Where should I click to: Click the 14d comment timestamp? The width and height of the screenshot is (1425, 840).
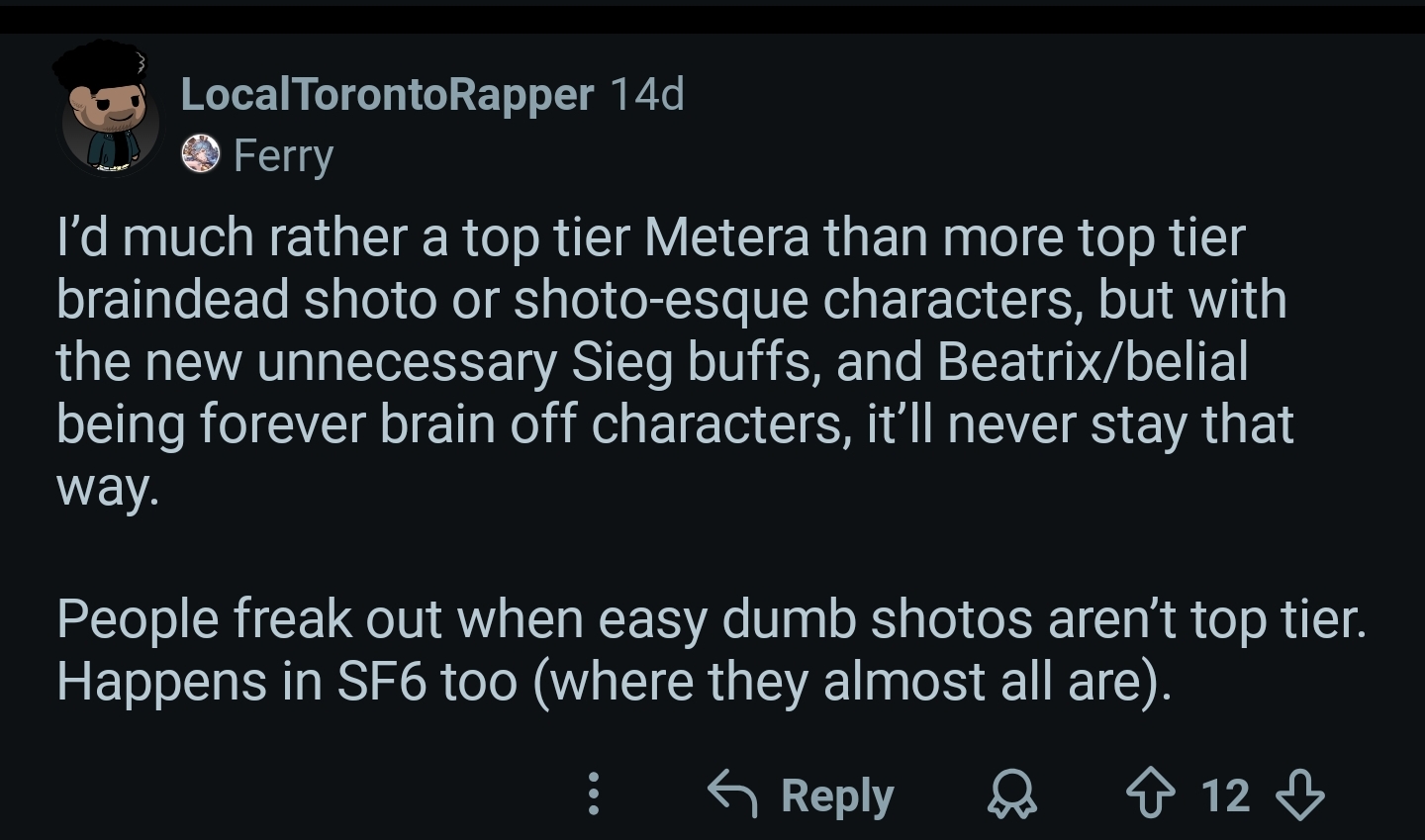(x=647, y=95)
